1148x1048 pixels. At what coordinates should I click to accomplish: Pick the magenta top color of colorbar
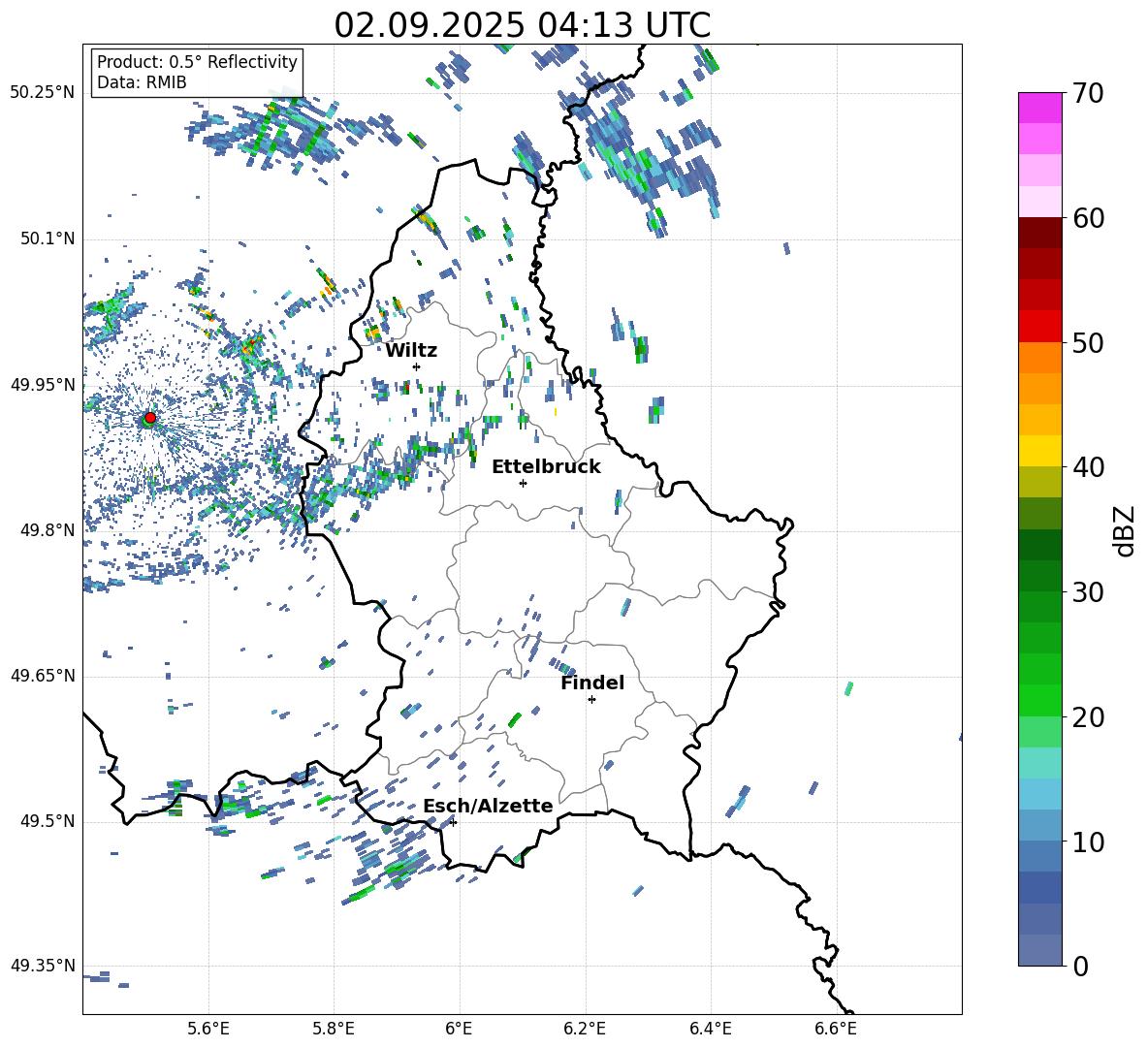click(1040, 109)
